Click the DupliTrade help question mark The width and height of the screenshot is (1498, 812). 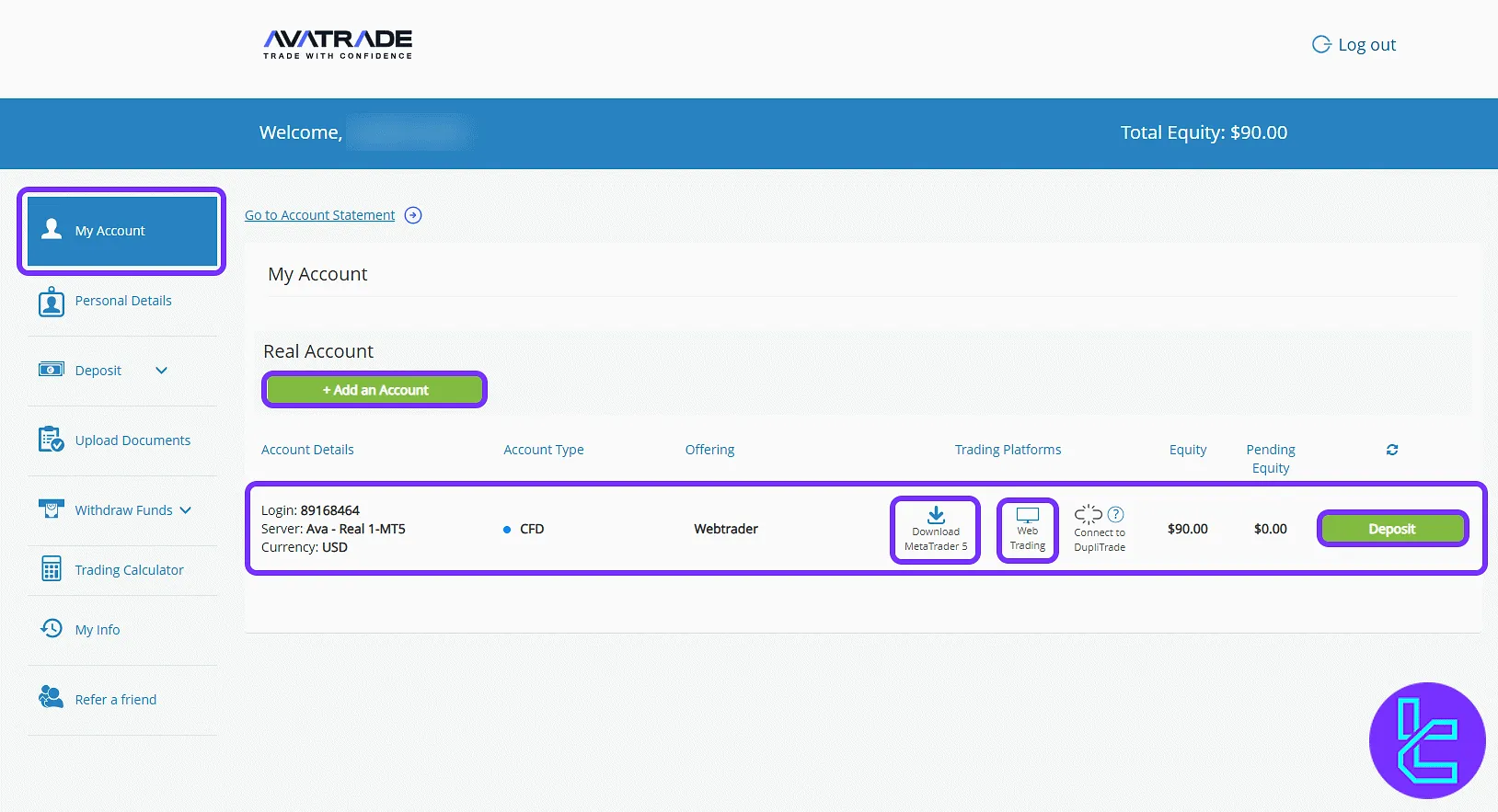click(x=1116, y=514)
